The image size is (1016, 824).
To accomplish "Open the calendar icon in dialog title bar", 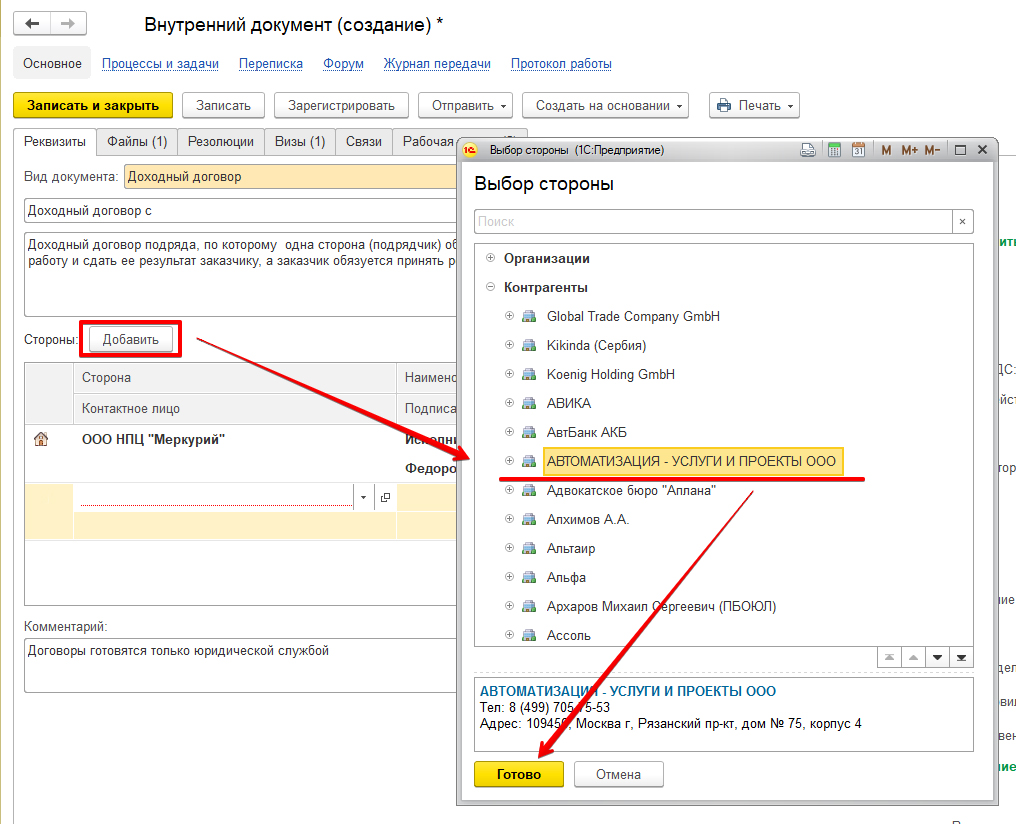I will (858, 150).
